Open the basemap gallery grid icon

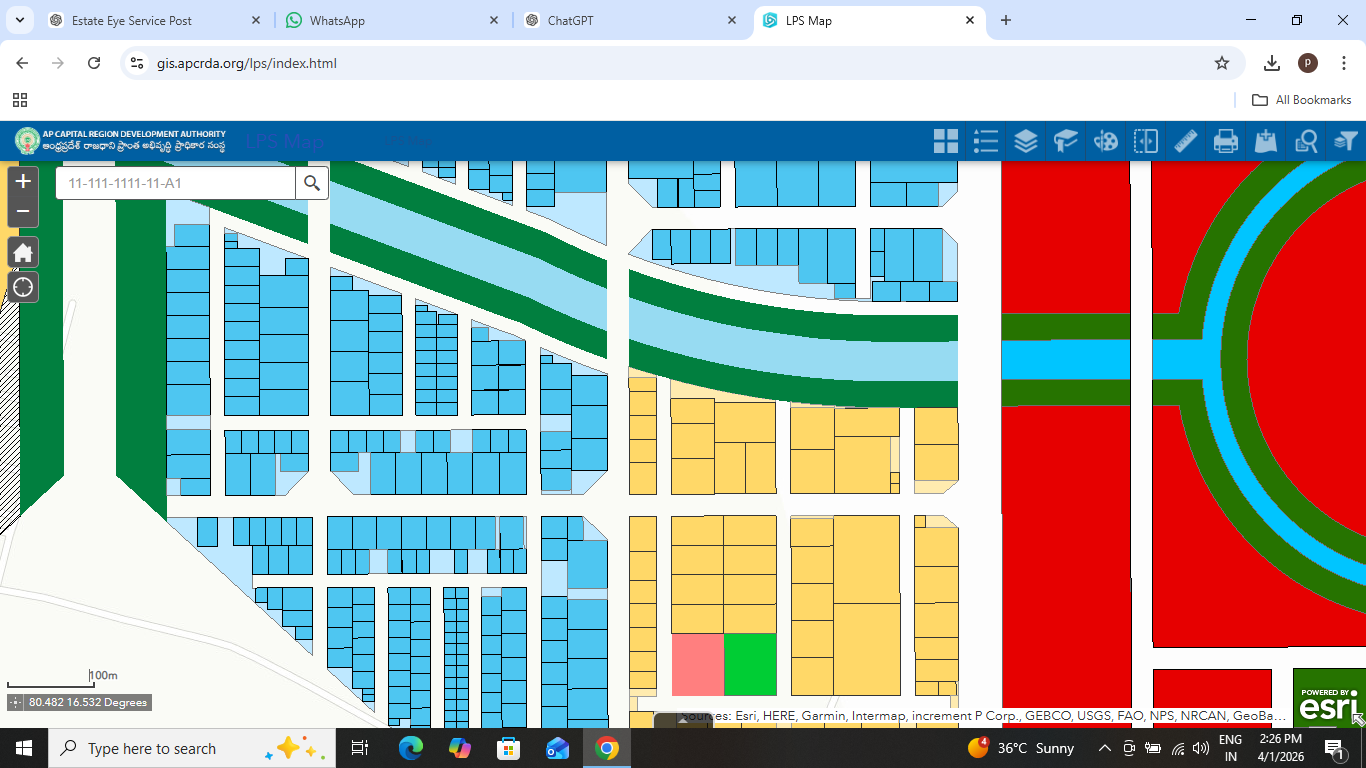(x=946, y=141)
